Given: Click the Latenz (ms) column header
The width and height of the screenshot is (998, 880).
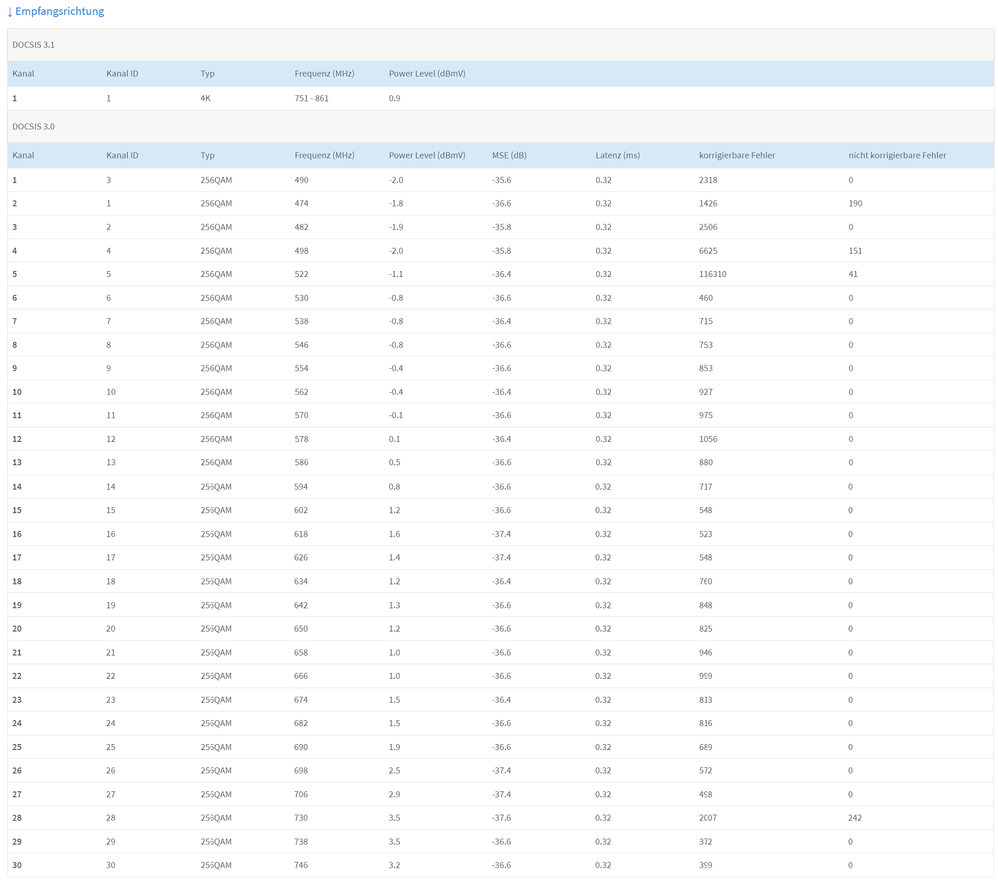Looking at the screenshot, I should click(x=617, y=155).
